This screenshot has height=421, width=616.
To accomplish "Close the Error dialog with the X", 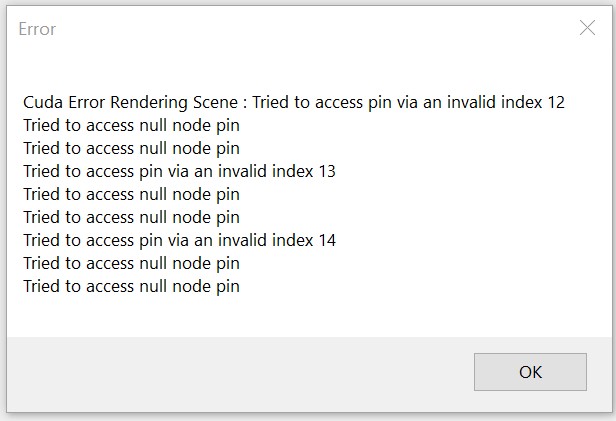I will point(587,28).
